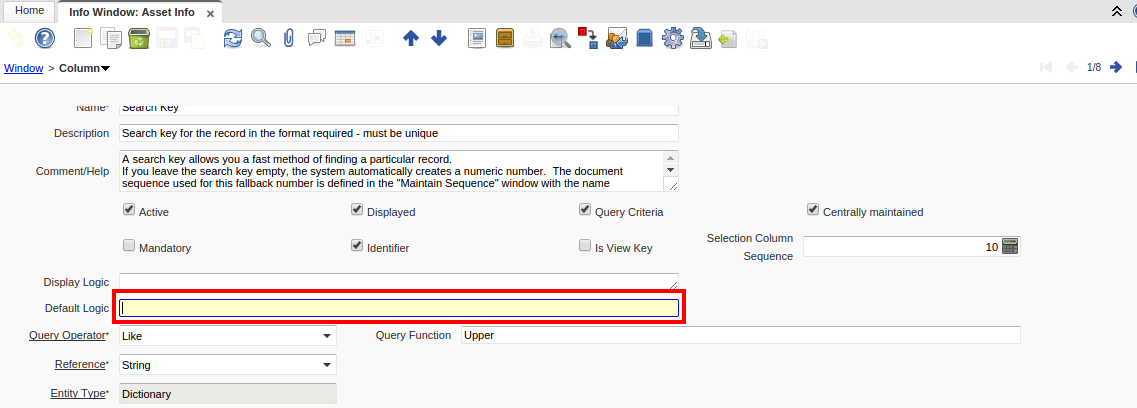Click the blue product info box icon
Viewport: 1137px width, 408px height.
[x=645, y=38]
